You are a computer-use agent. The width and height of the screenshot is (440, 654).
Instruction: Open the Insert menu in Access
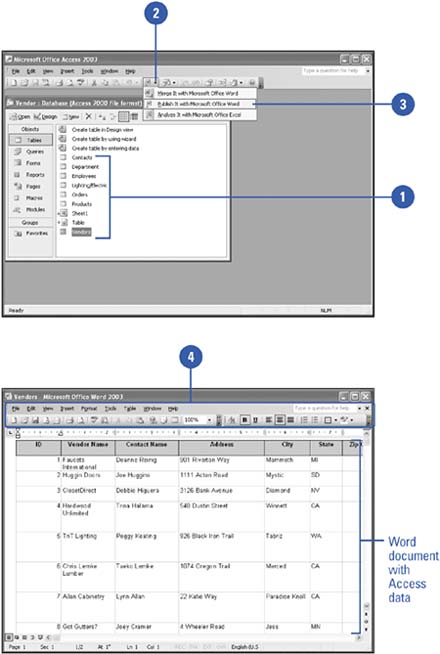(67, 71)
